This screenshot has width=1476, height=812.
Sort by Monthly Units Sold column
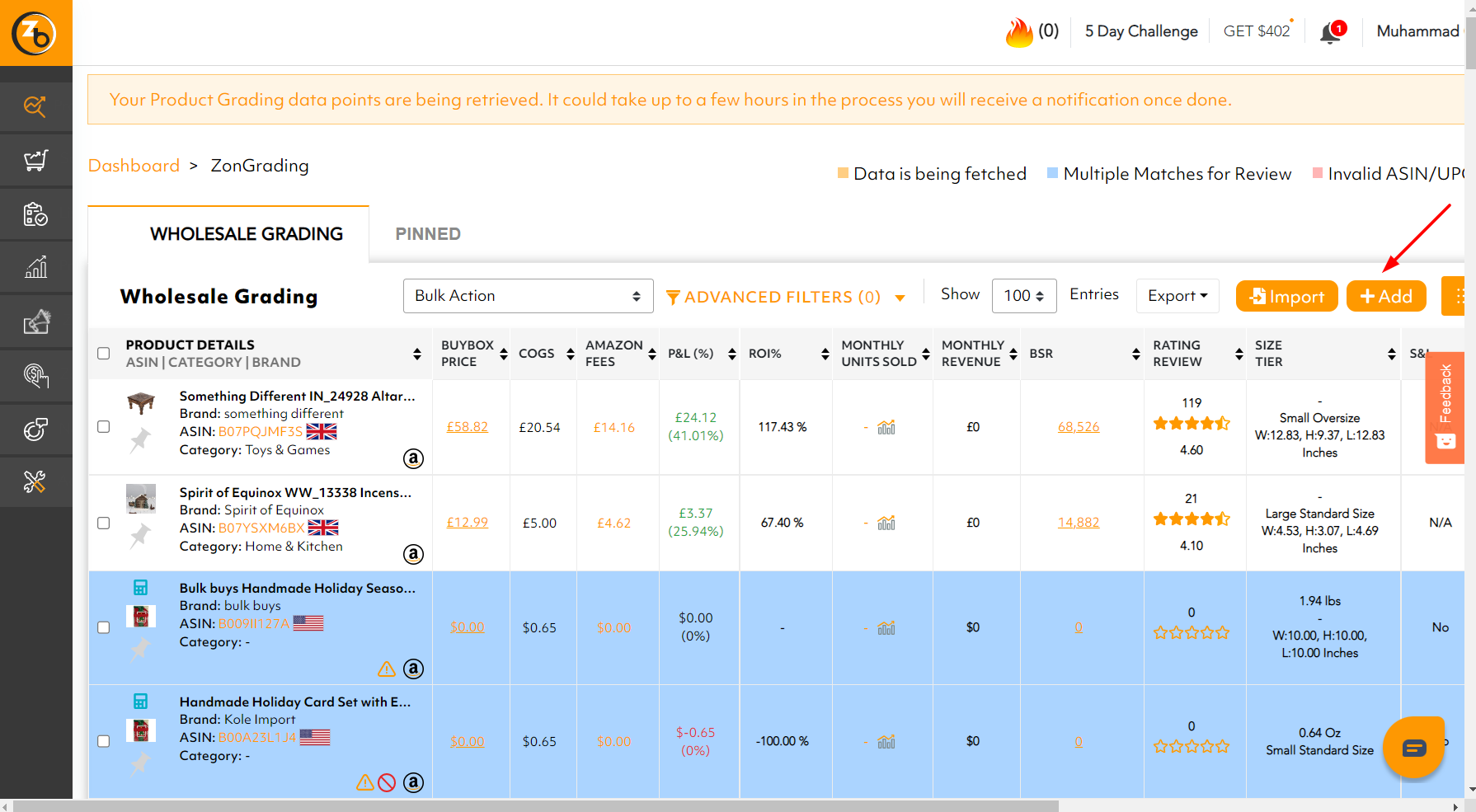(925, 354)
